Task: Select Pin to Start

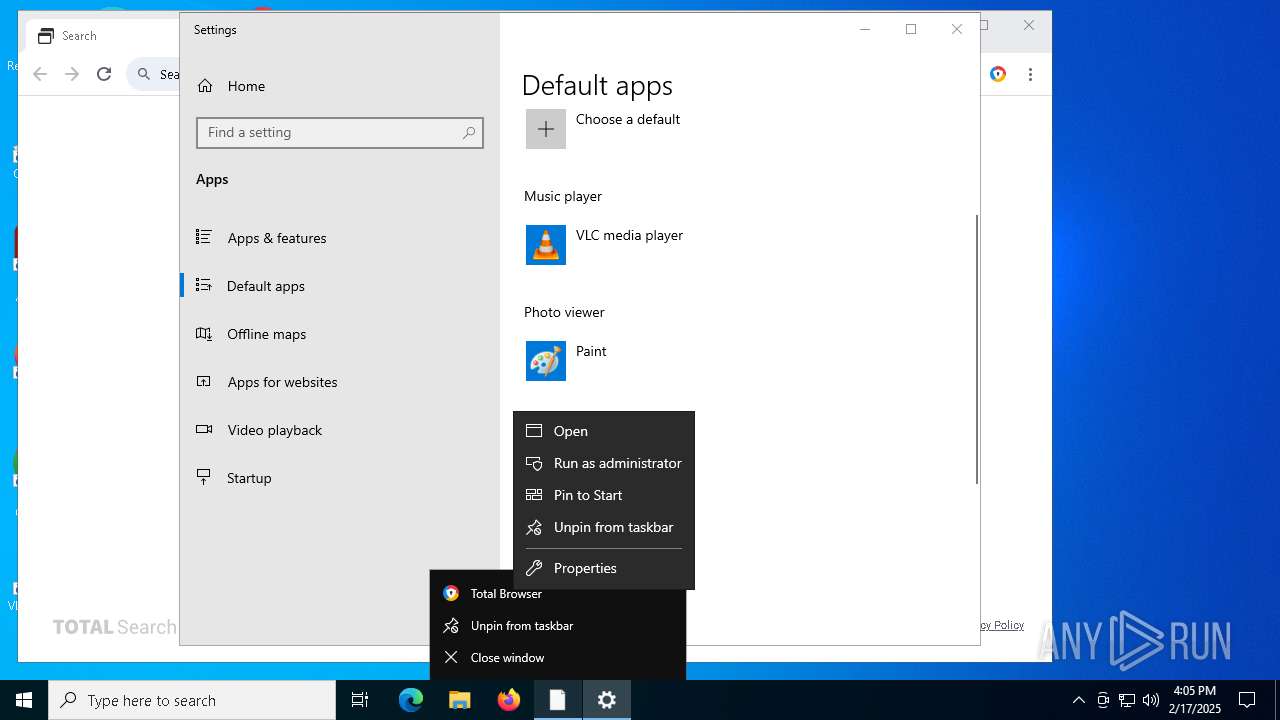Action: click(604, 495)
